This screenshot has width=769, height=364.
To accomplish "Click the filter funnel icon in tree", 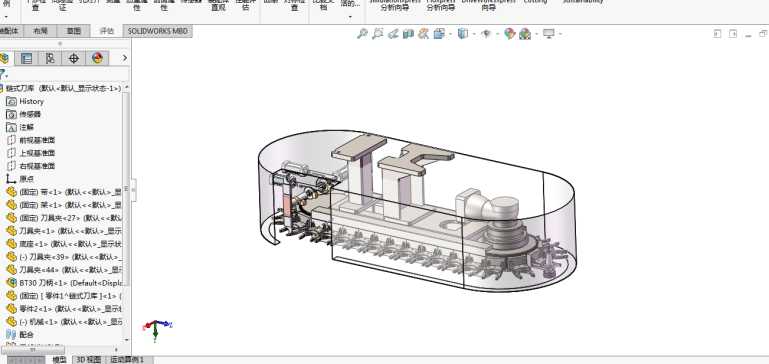I will tap(3, 75).
